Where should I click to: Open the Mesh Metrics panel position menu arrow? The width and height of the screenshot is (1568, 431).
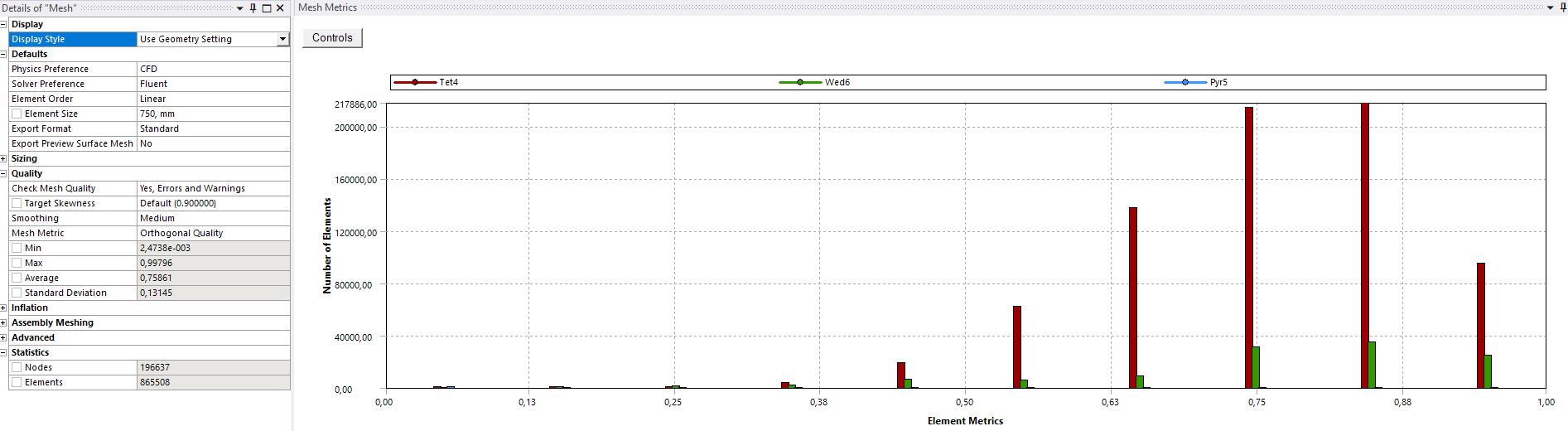tap(1551, 8)
